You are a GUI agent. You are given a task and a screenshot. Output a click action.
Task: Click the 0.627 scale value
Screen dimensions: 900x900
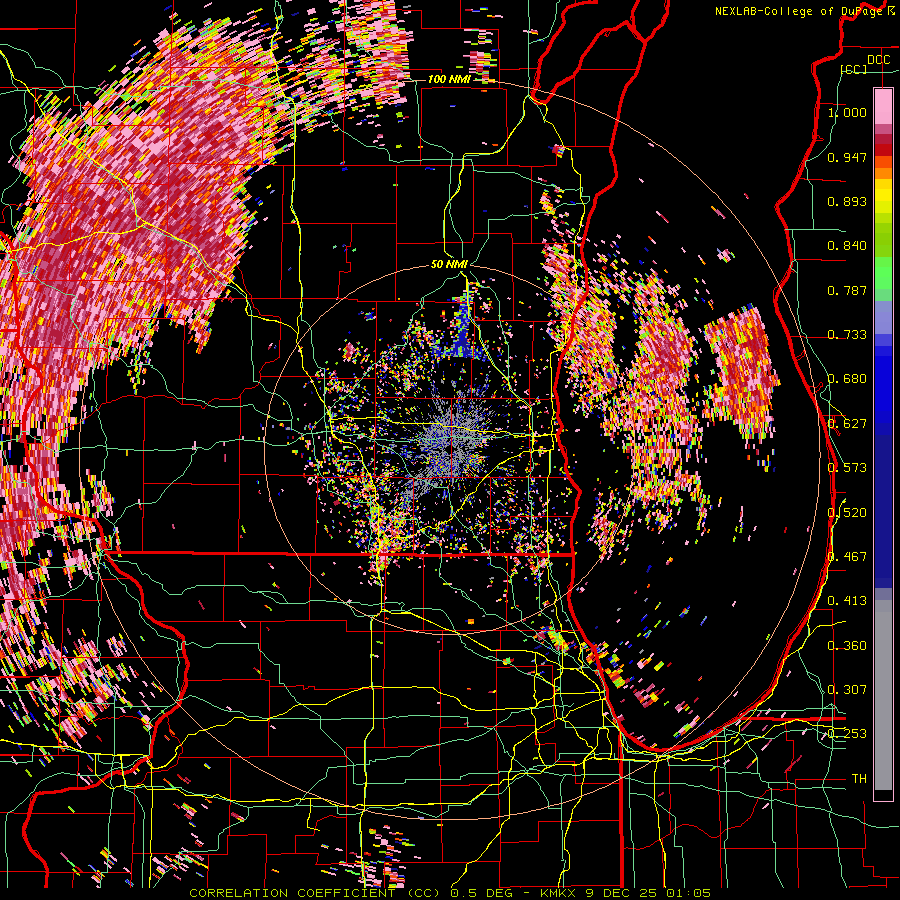847,423
